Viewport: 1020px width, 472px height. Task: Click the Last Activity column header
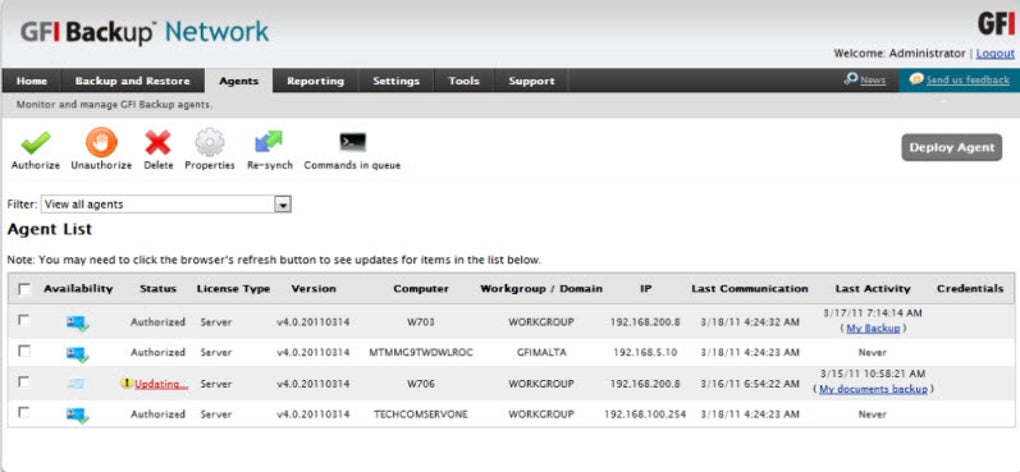pos(873,289)
